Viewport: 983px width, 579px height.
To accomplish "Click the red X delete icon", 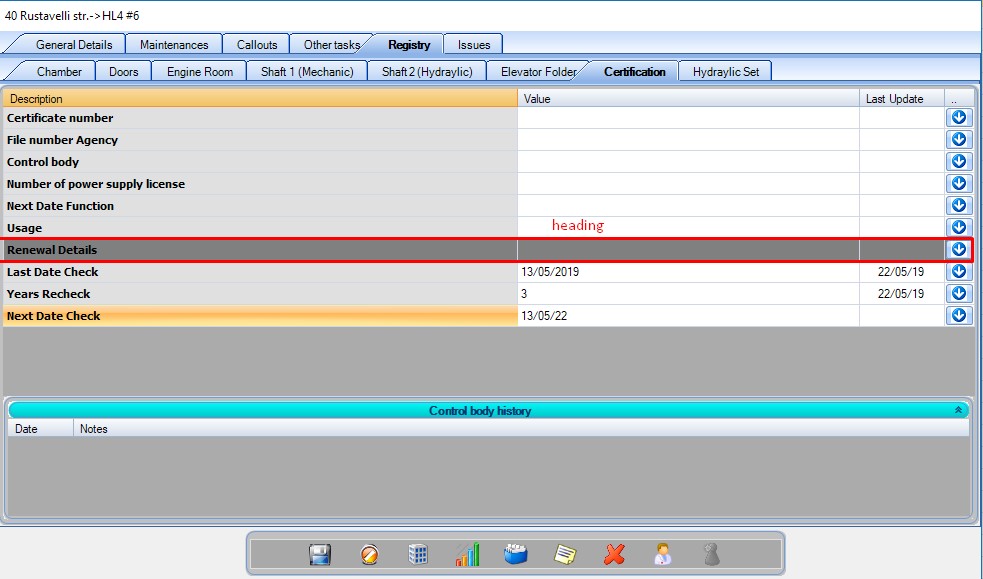I will point(614,555).
